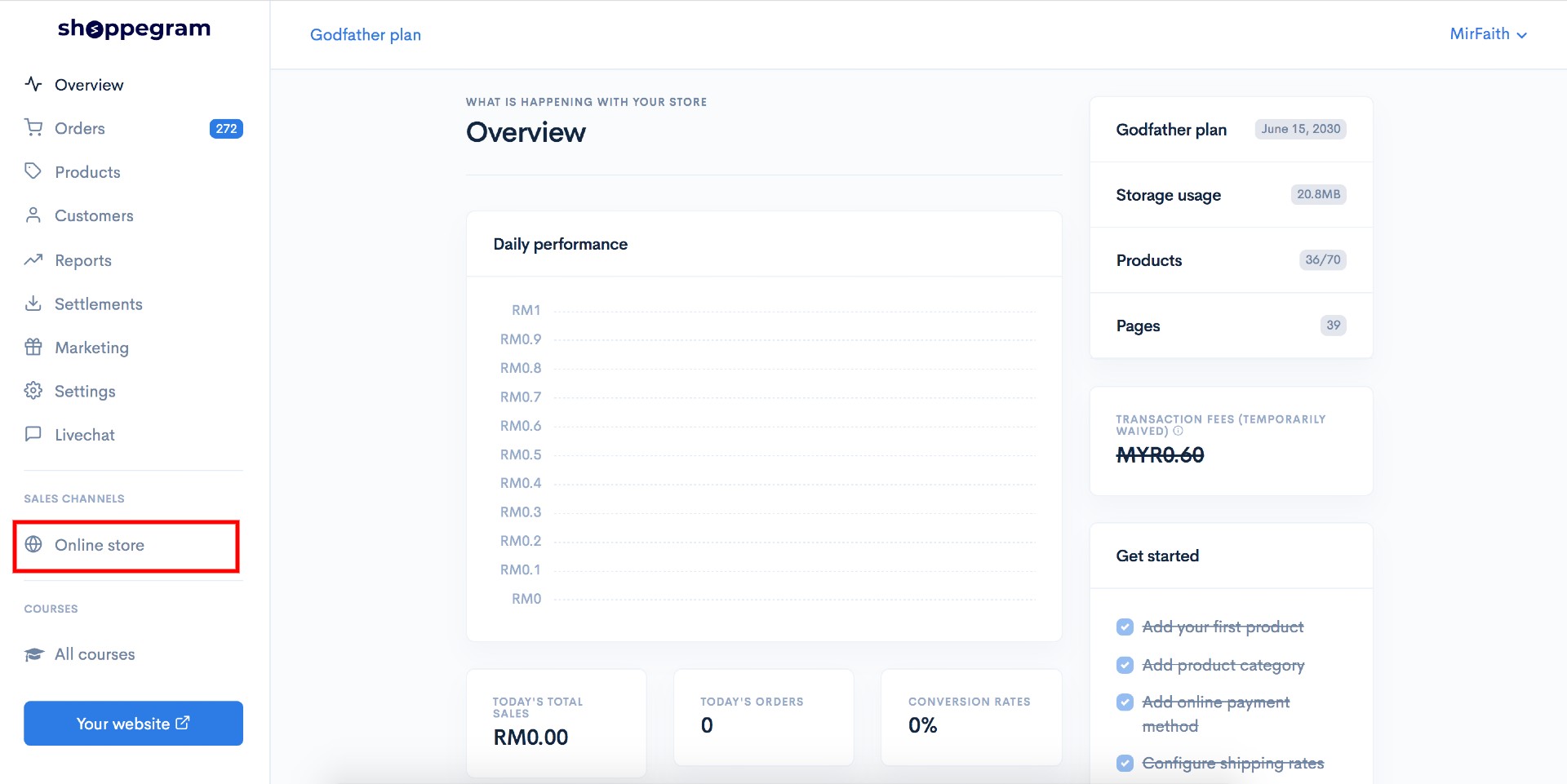Toggle the 'Add online payment method' checkbox

pos(1125,702)
